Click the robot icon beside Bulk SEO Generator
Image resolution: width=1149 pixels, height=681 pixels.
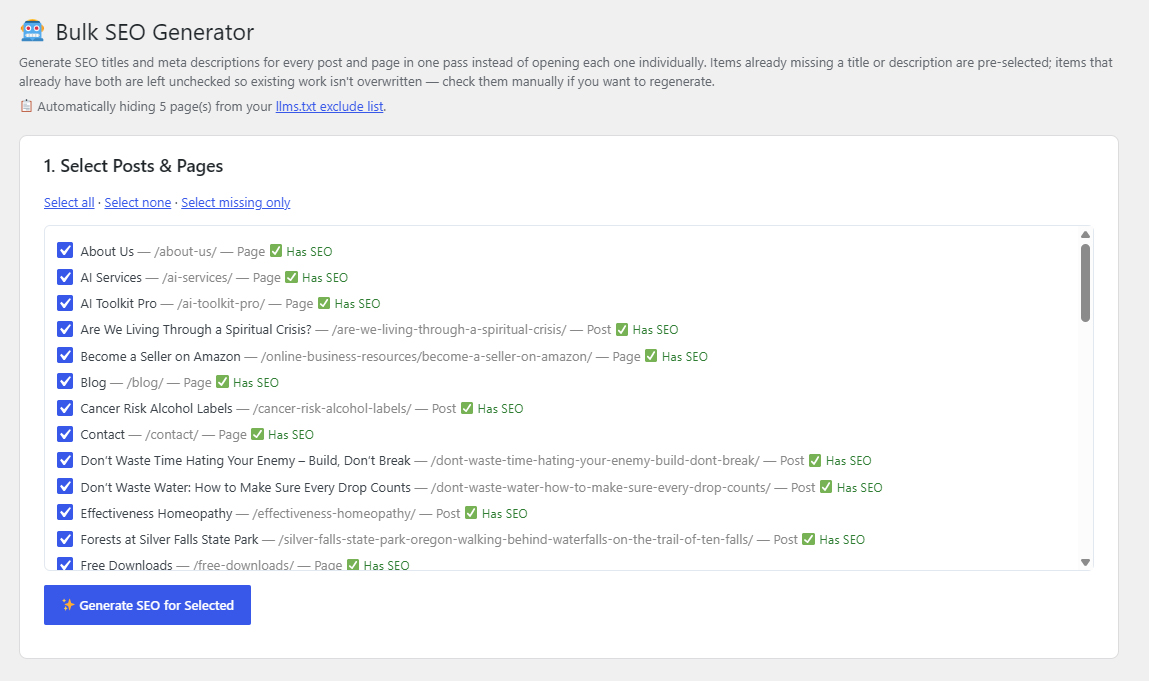coord(32,31)
